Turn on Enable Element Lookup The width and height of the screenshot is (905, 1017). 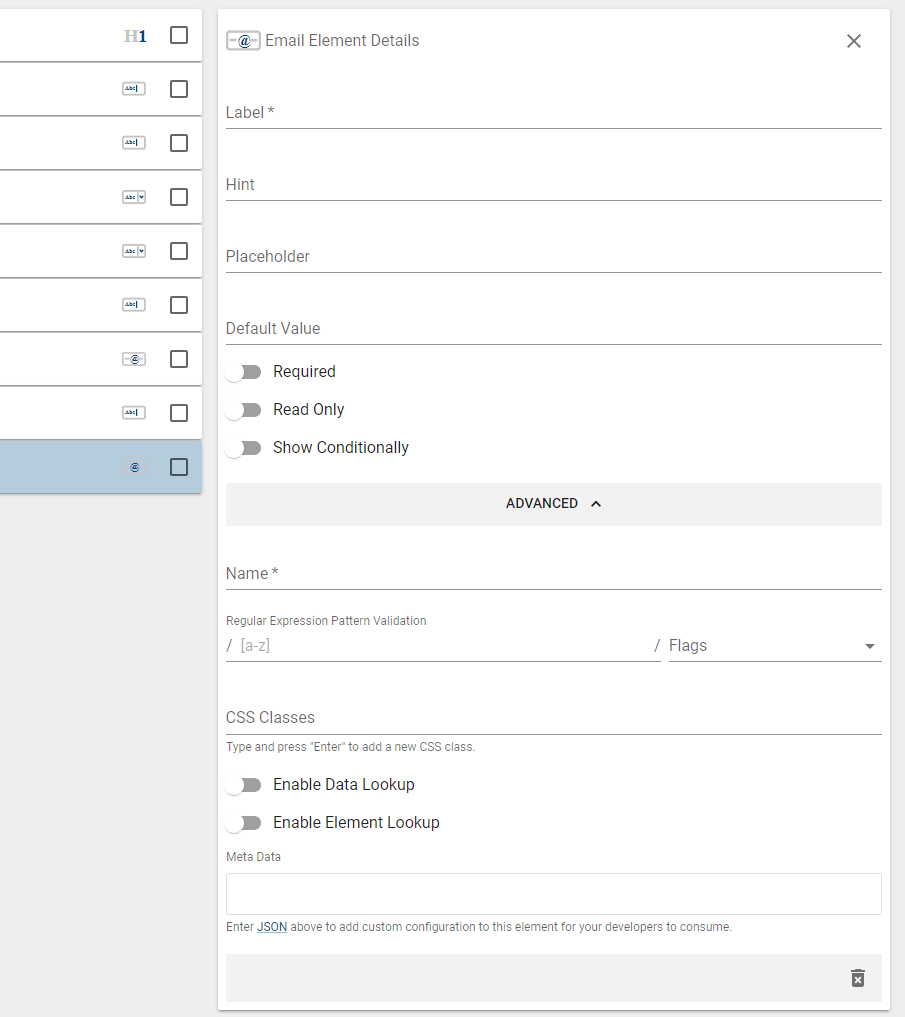point(243,822)
